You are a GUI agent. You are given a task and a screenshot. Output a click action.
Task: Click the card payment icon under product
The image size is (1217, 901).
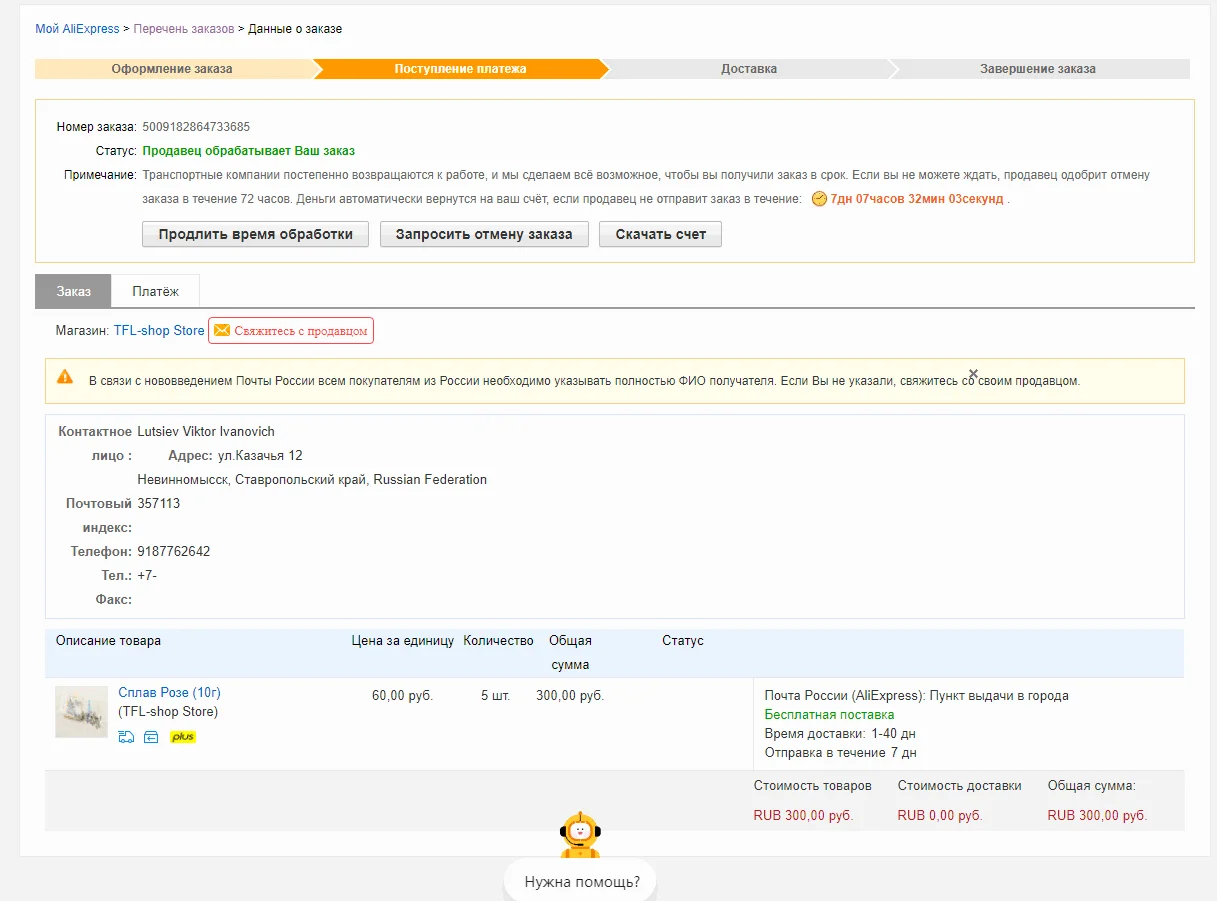point(151,737)
